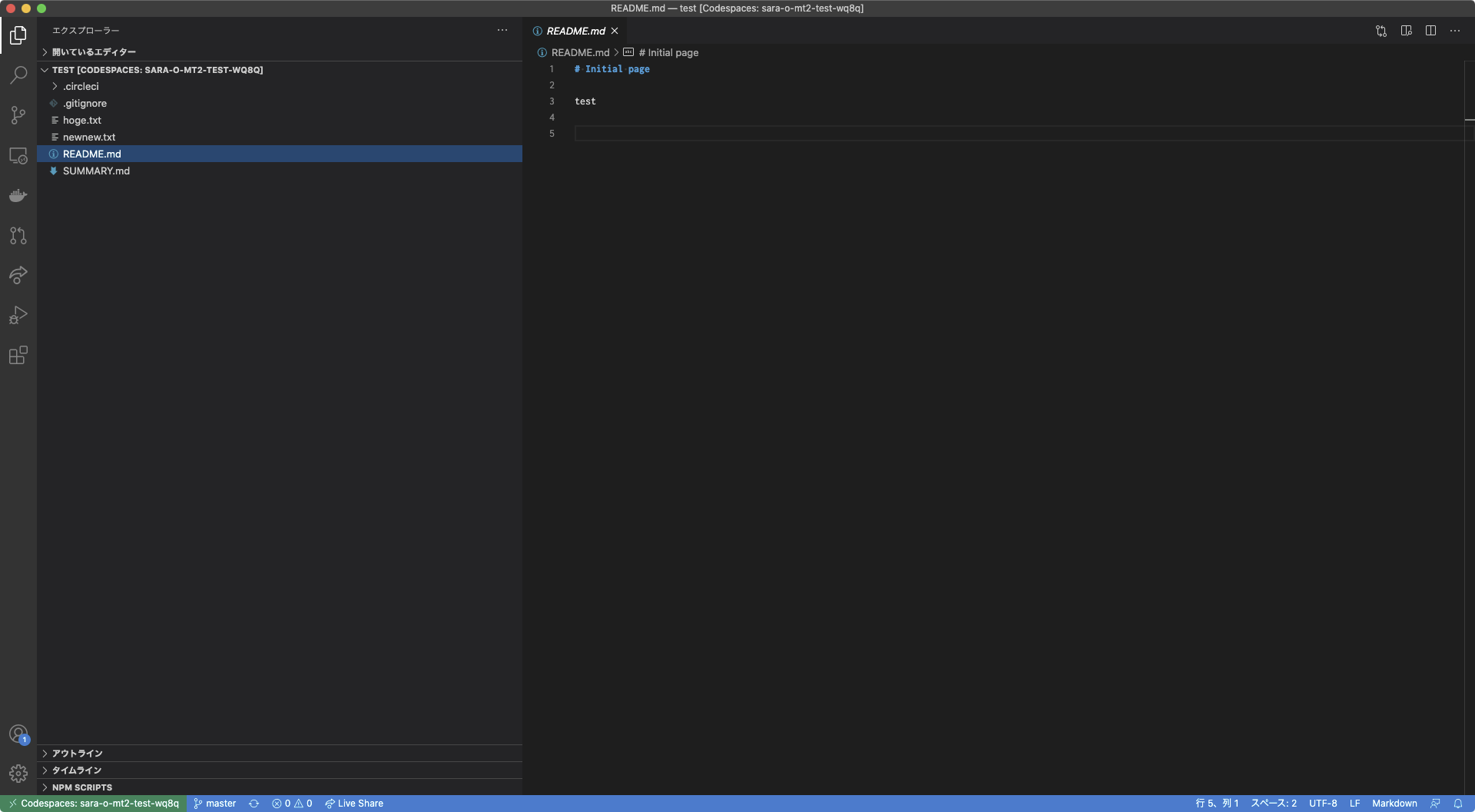Expand the .circleci folder

click(x=280, y=87)
